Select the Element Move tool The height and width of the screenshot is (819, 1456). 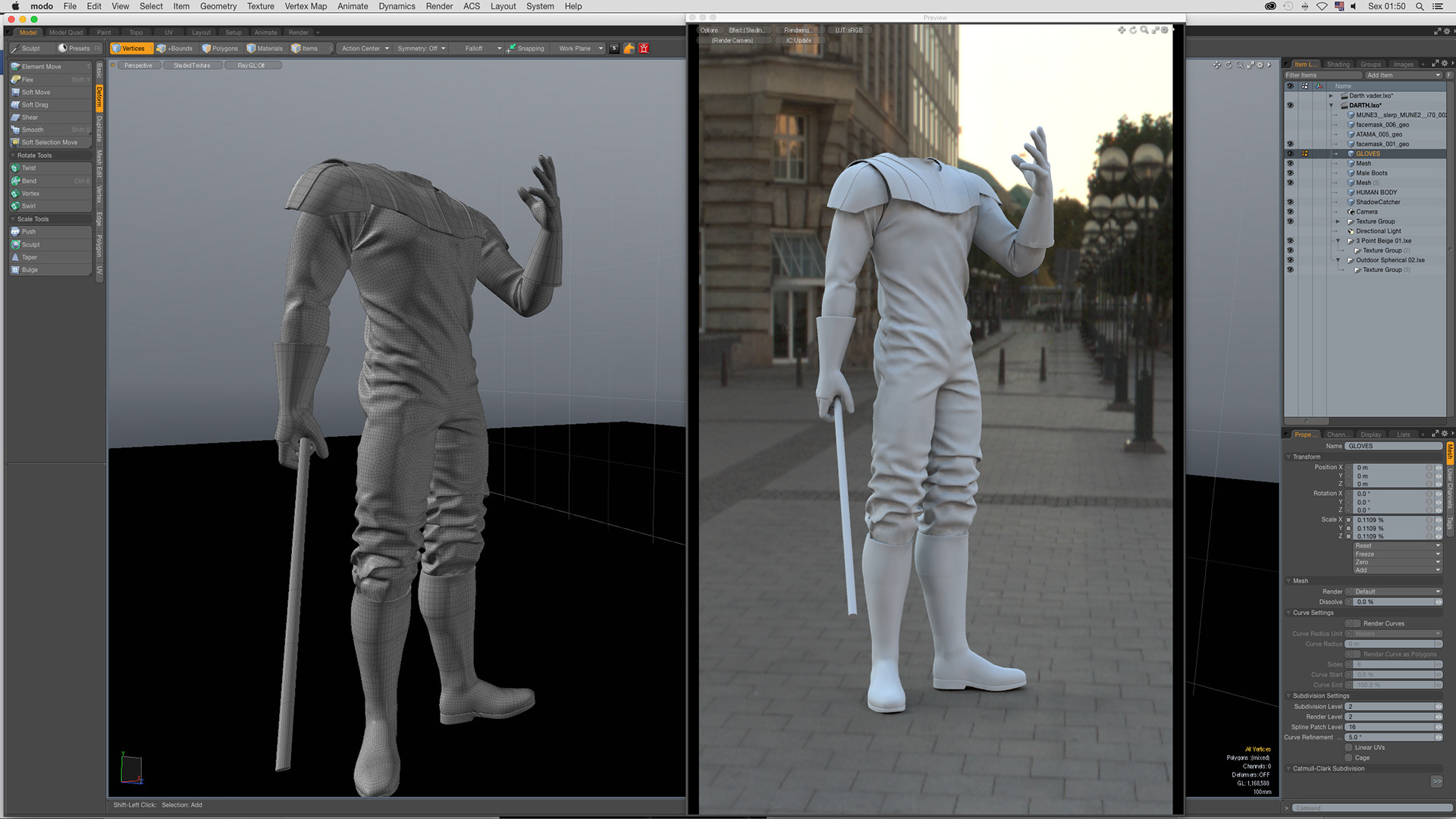pyautogui.click(x=50, y=67)
